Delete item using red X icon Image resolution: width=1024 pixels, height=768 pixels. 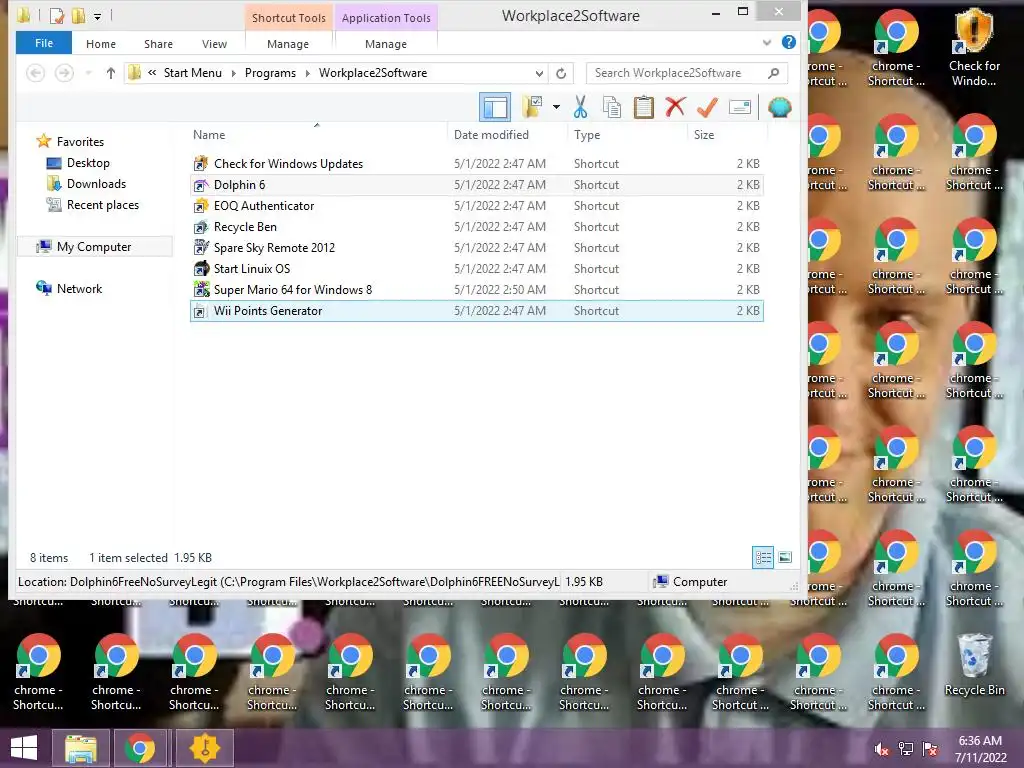tap(675, 106)
